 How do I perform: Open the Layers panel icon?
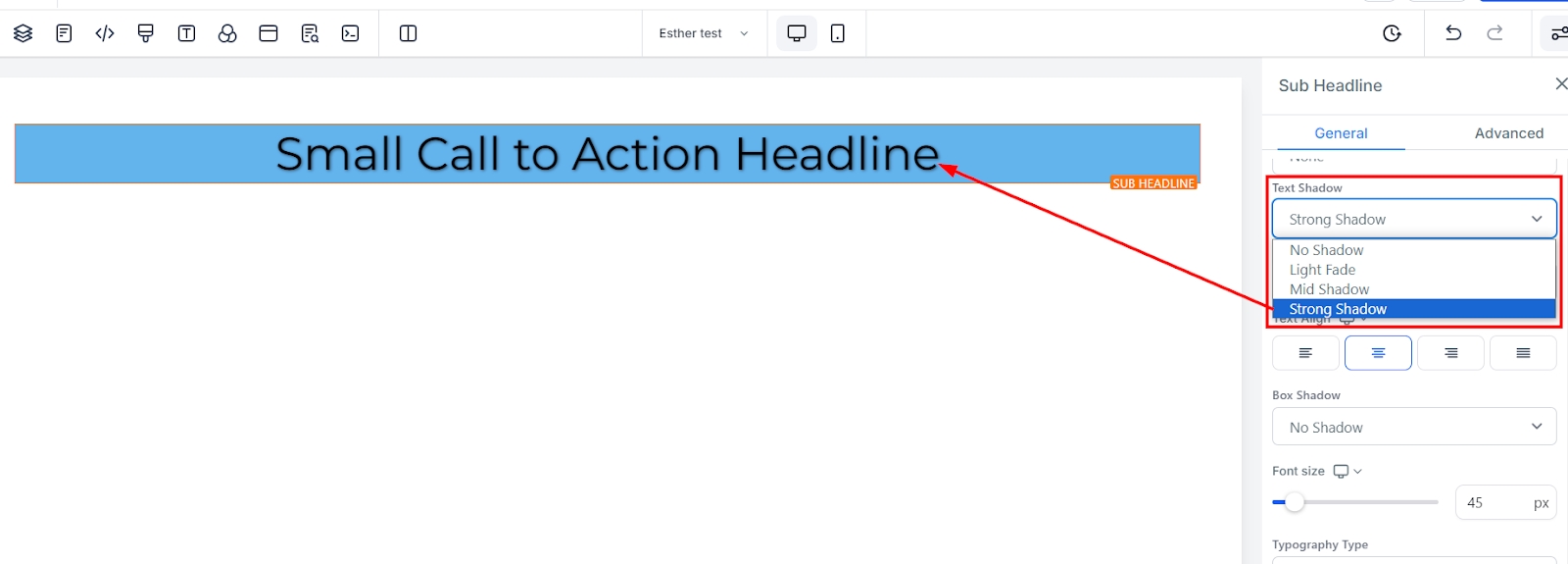point(24,33)
